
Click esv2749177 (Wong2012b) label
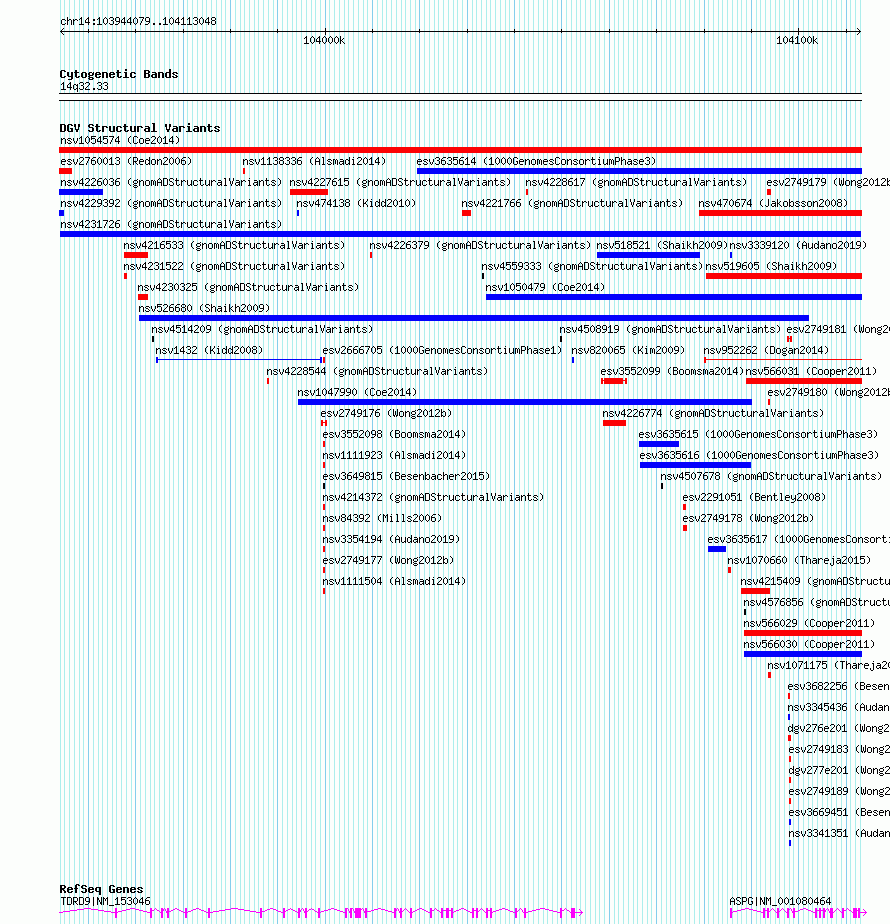tap(388, 560)
